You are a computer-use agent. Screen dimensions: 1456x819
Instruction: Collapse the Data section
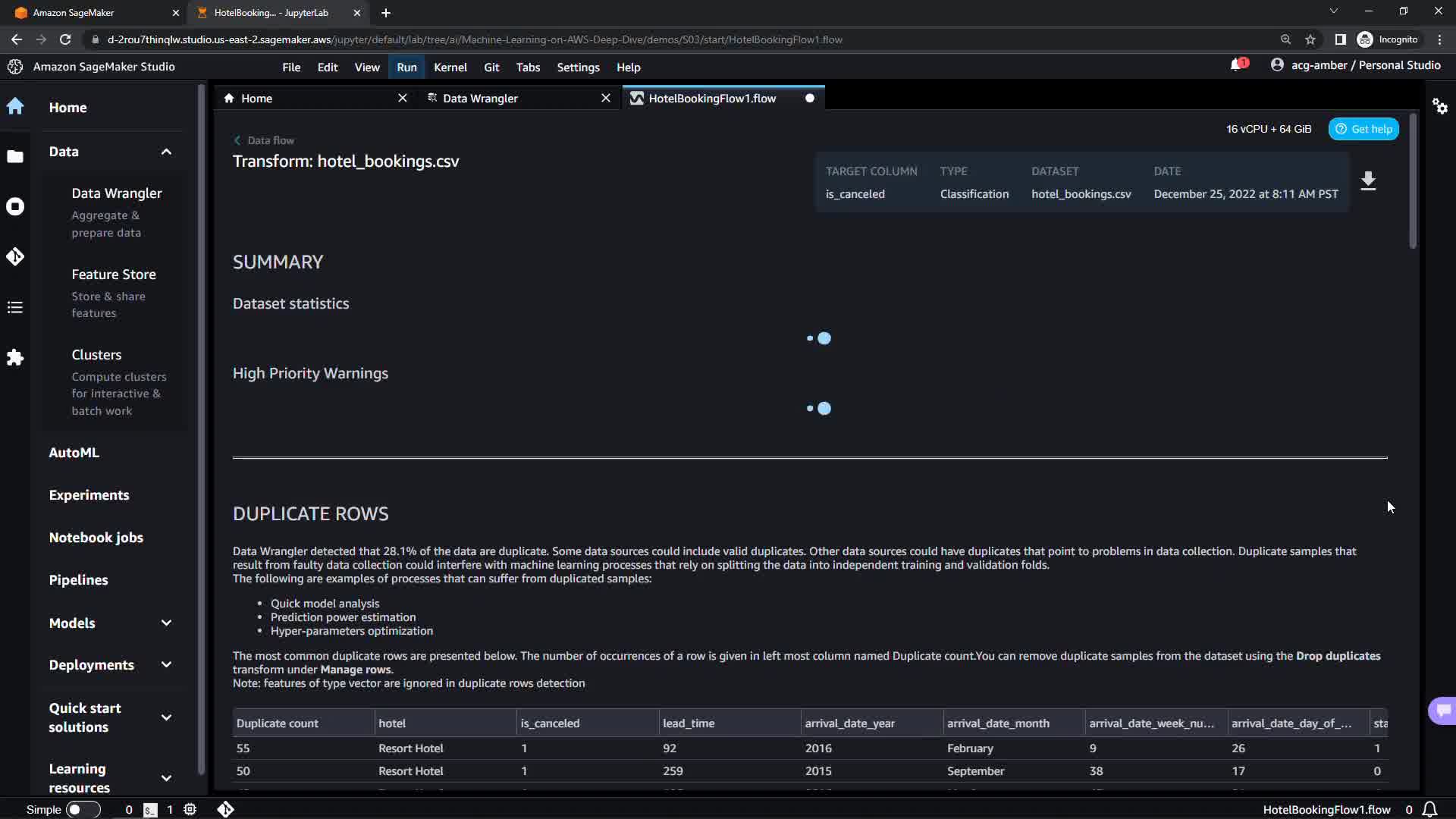point(166,152)
